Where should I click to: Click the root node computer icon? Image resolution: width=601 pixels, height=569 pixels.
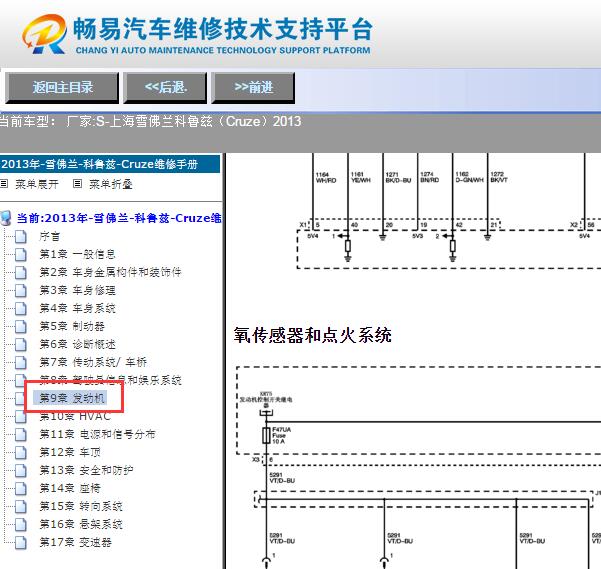click(6, 218)
